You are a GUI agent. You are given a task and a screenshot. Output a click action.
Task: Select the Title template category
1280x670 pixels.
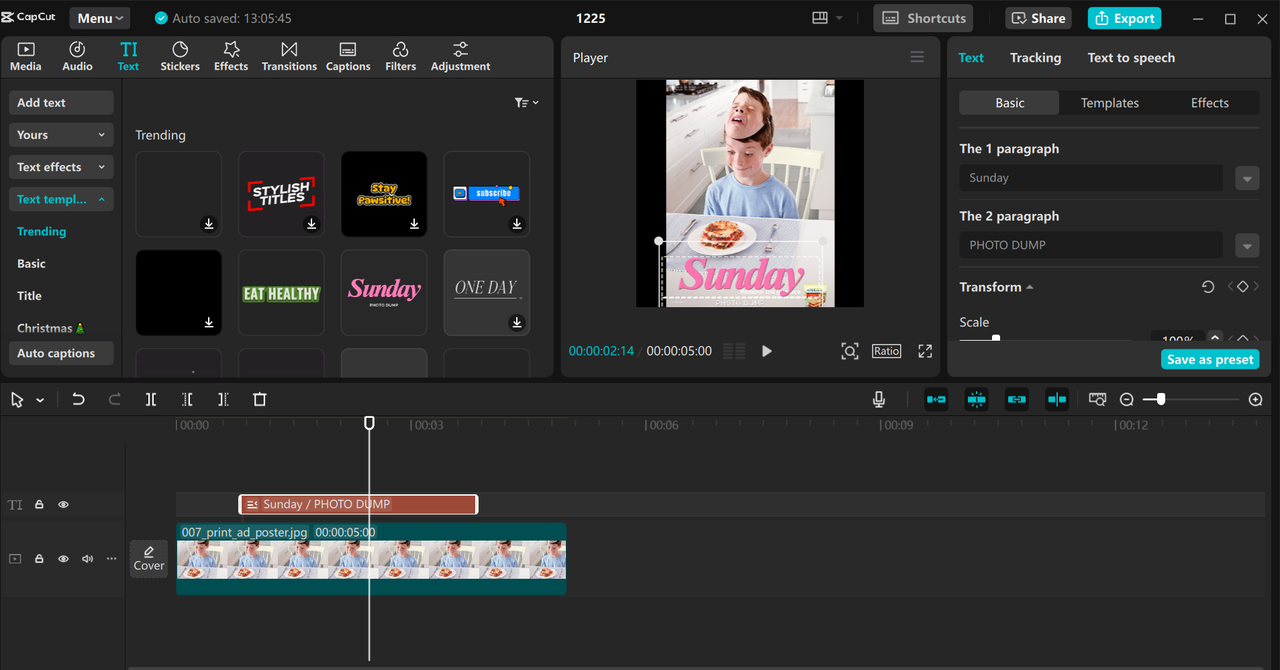coord(29,296)
